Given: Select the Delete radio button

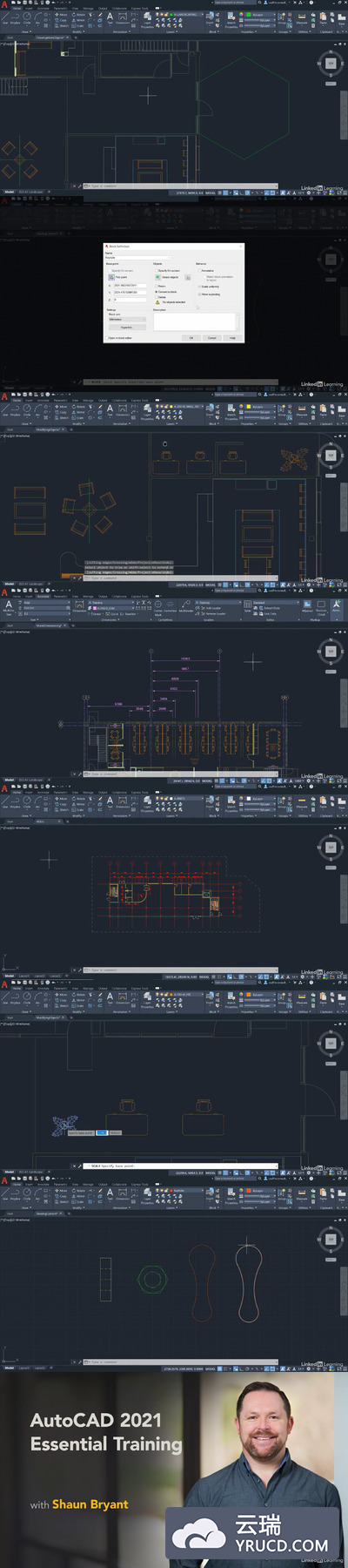Looking at the screenshot, I should (157, 297).
